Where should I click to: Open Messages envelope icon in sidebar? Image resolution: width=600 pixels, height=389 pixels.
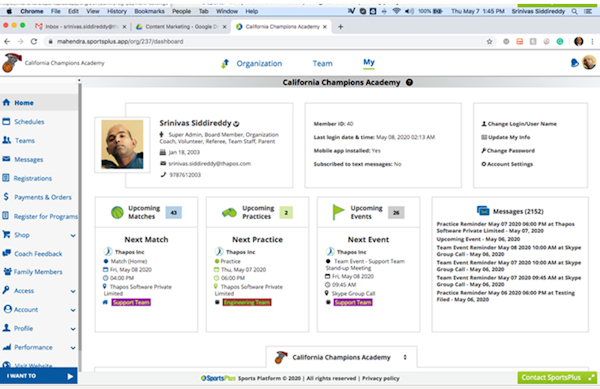6,159
